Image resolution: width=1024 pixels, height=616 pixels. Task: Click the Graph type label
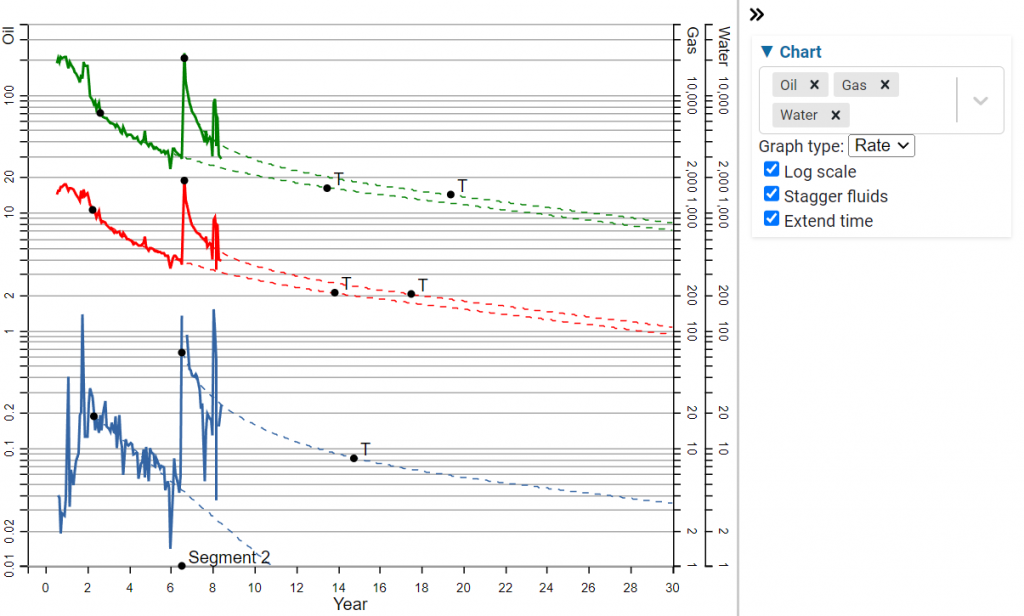pos(801,146)
